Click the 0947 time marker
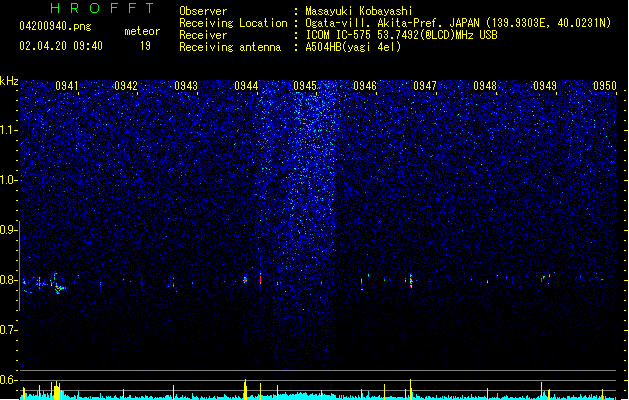The width and height of the screenshot is (629, 400). (x=425, y=86)
